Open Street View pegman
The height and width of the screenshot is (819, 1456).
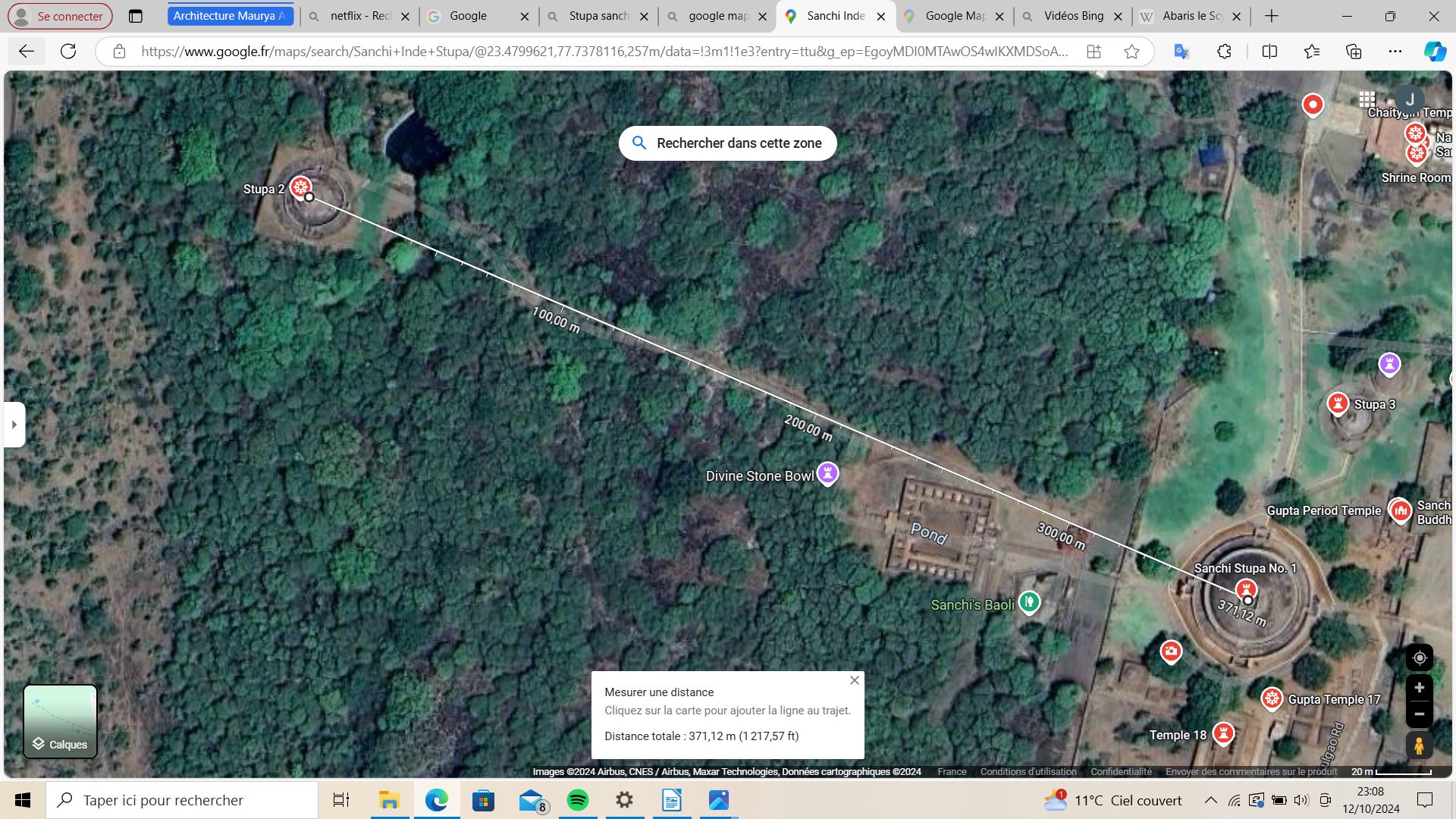(1419, 746)
